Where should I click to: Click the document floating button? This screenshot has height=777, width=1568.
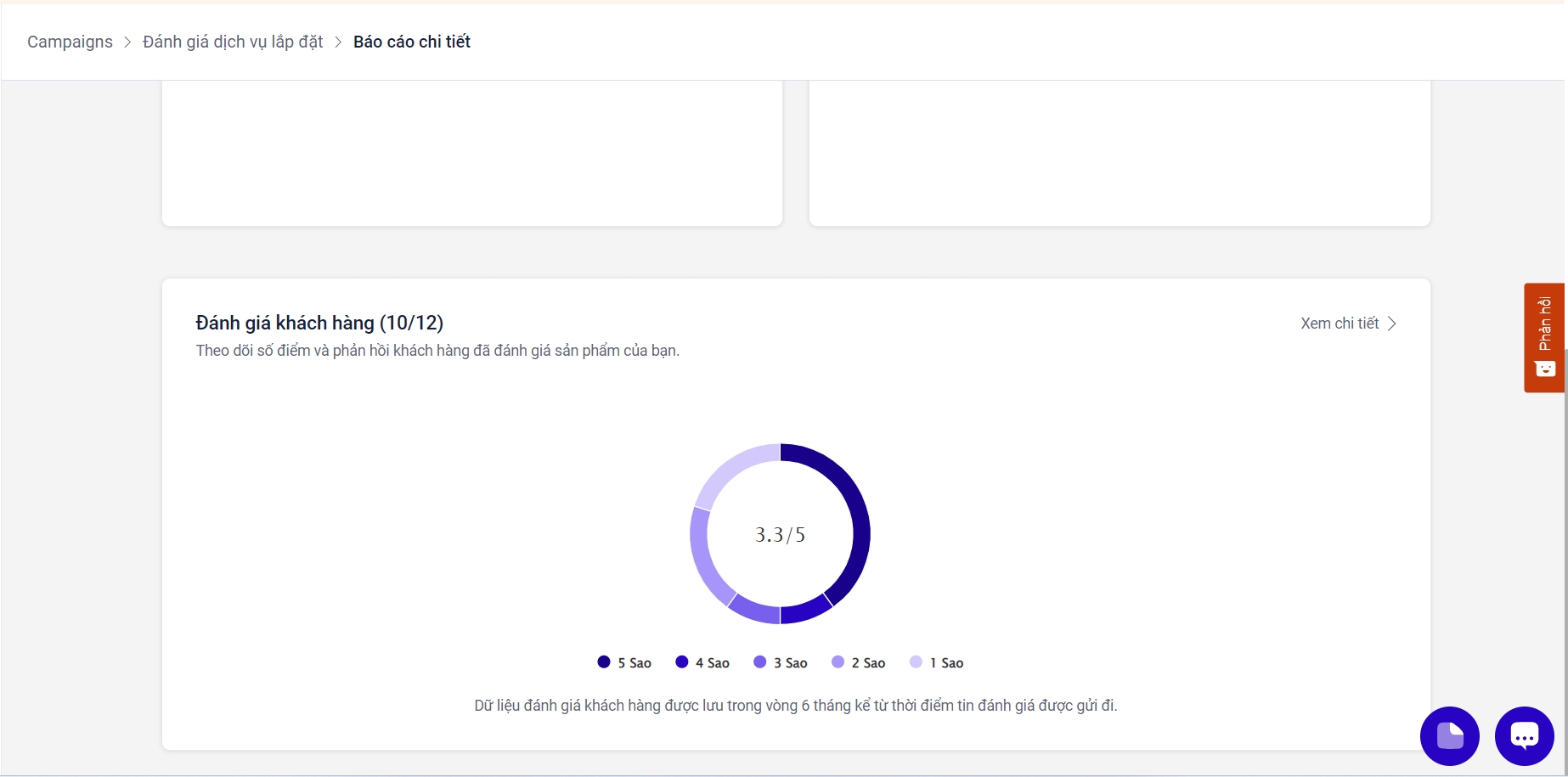click(1449, 736)
